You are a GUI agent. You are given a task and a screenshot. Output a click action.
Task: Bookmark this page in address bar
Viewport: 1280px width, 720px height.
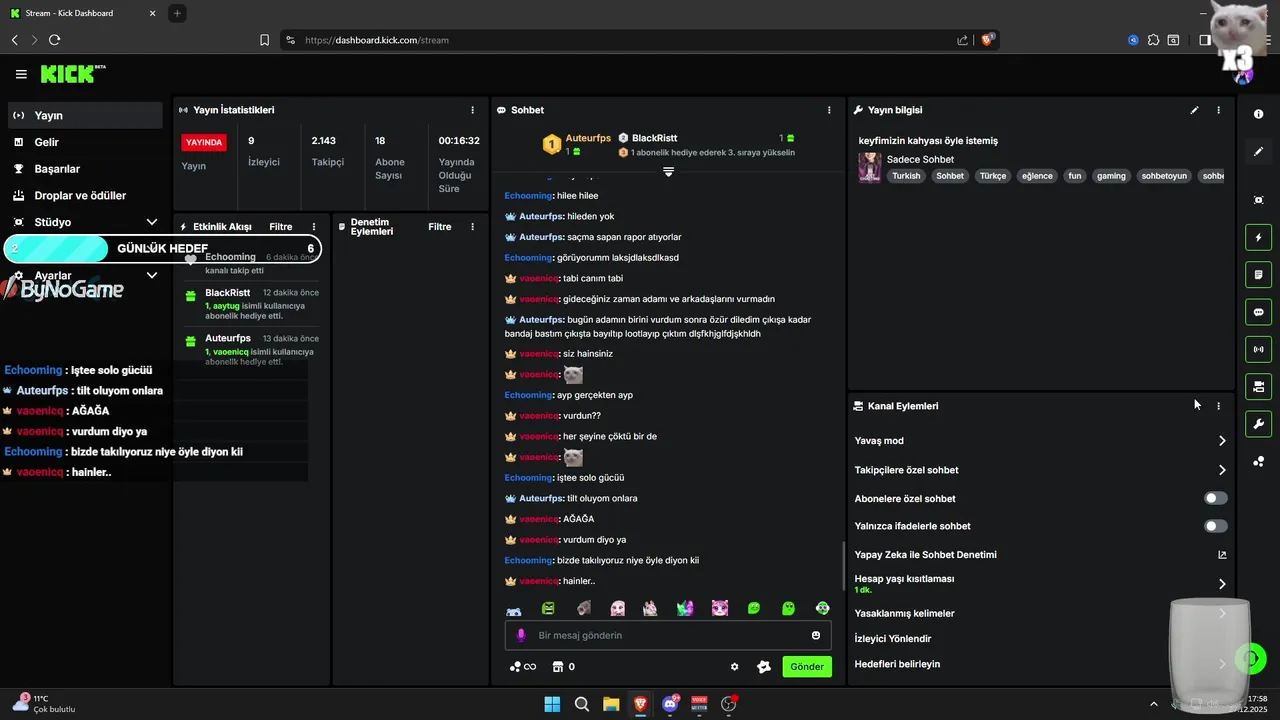(264, 40)
